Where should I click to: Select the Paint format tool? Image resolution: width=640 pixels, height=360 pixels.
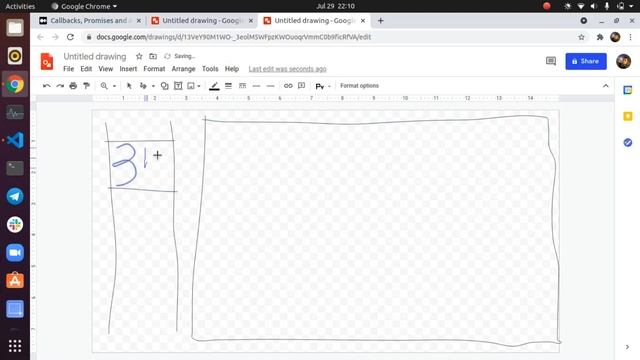pyautogui.click(x=86, y=86)
